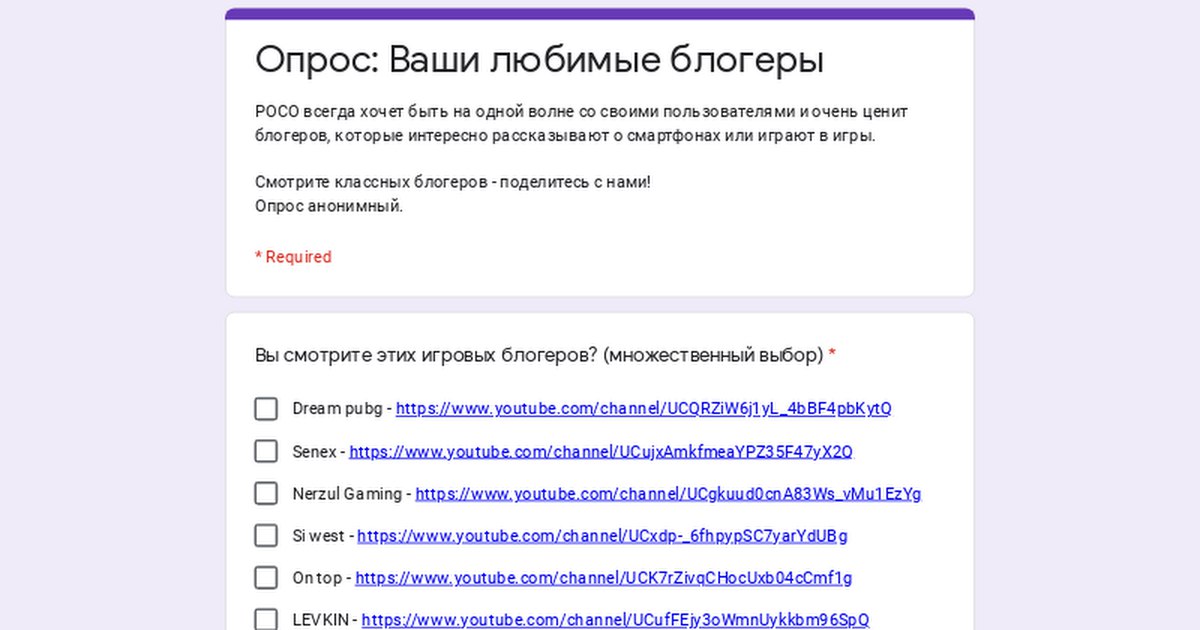
Task: Click the label text "Nerzul Gaming -"
Action: click(x=352, y=494)
